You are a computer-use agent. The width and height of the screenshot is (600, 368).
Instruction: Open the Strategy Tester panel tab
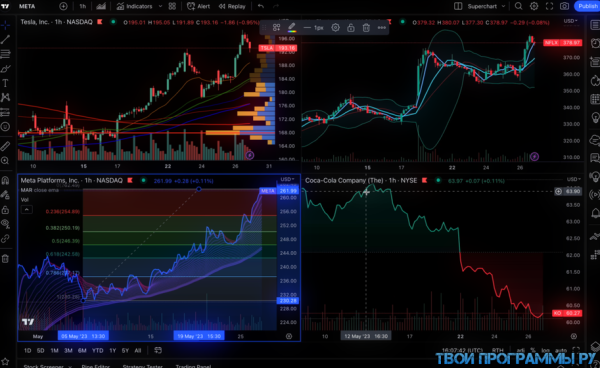[x=142, y=366]
